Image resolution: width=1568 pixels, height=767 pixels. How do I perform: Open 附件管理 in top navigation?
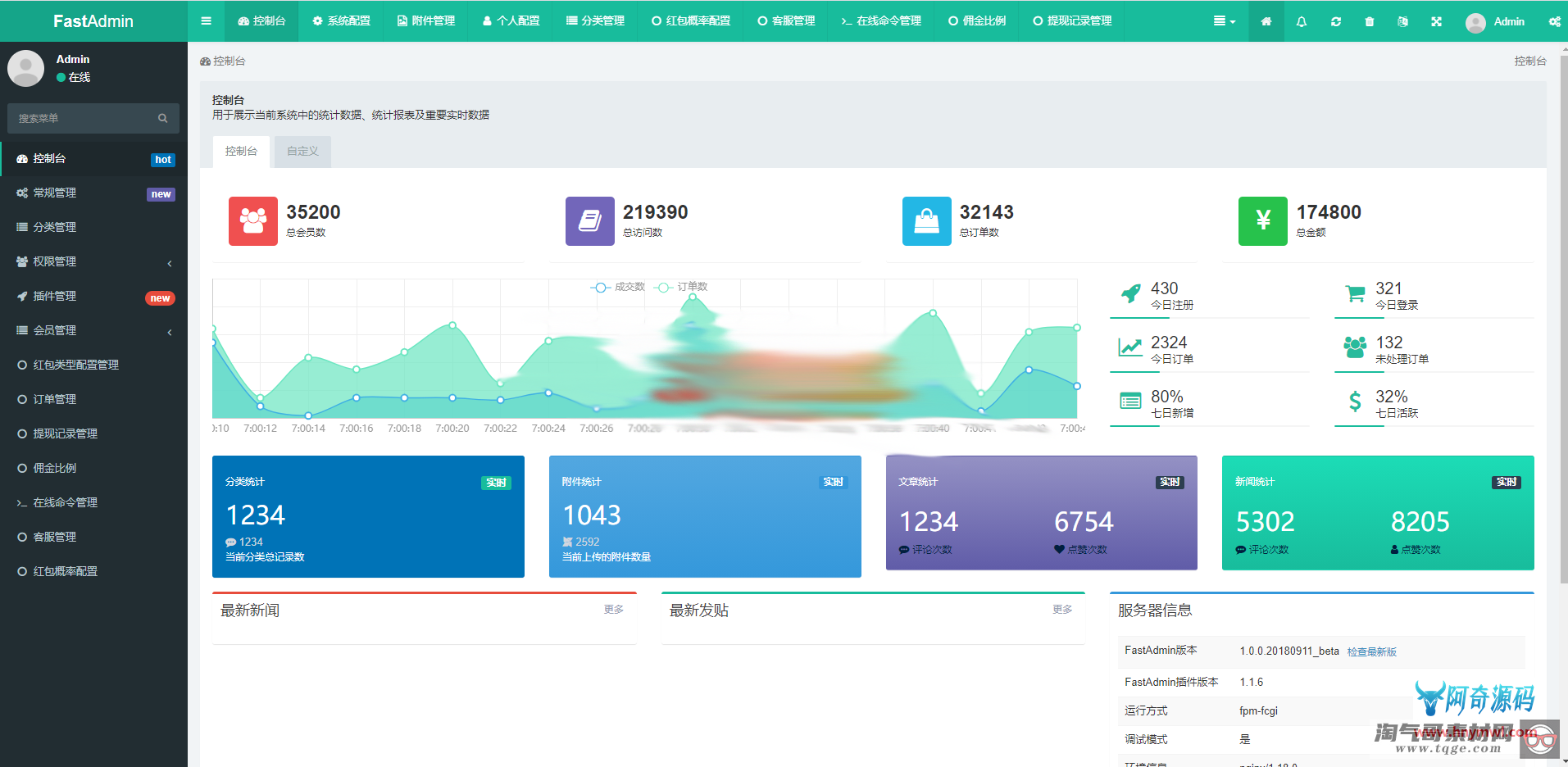coord(426,21)
